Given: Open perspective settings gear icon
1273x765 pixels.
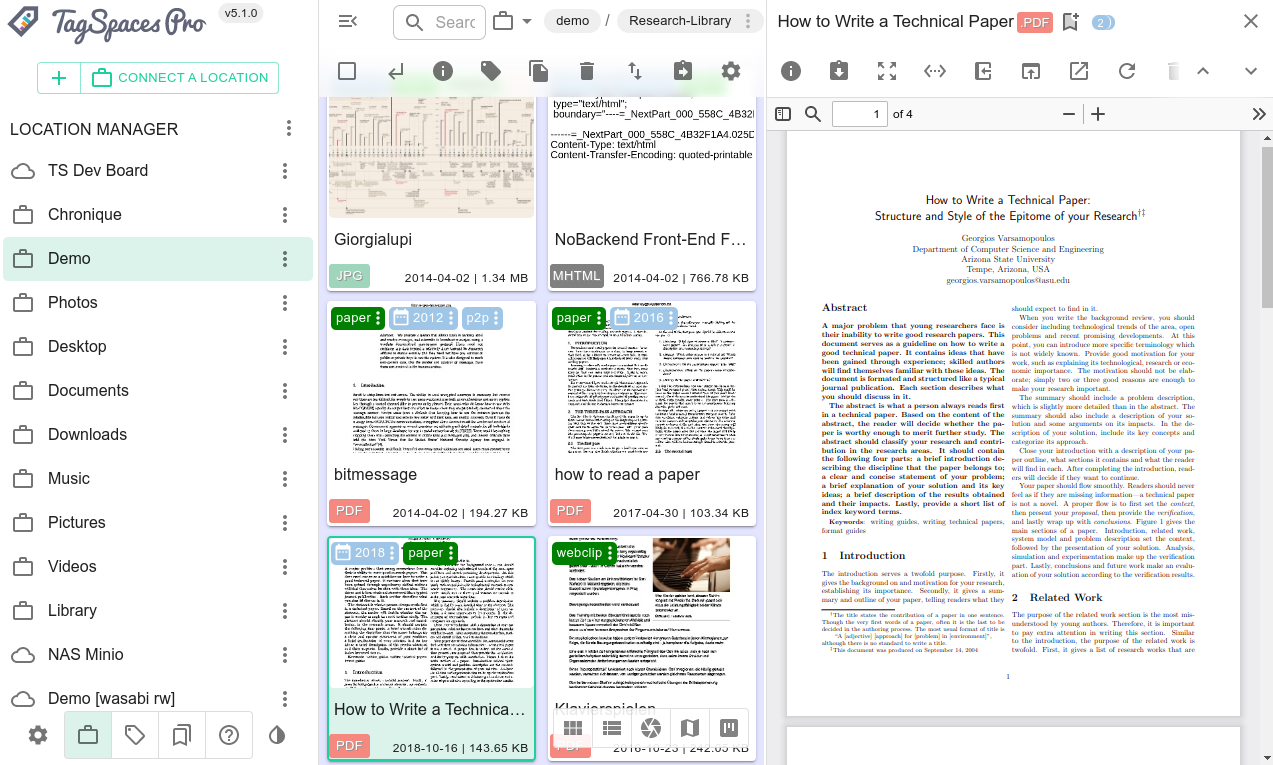Looking at the screenshot, I should point(731,71).
